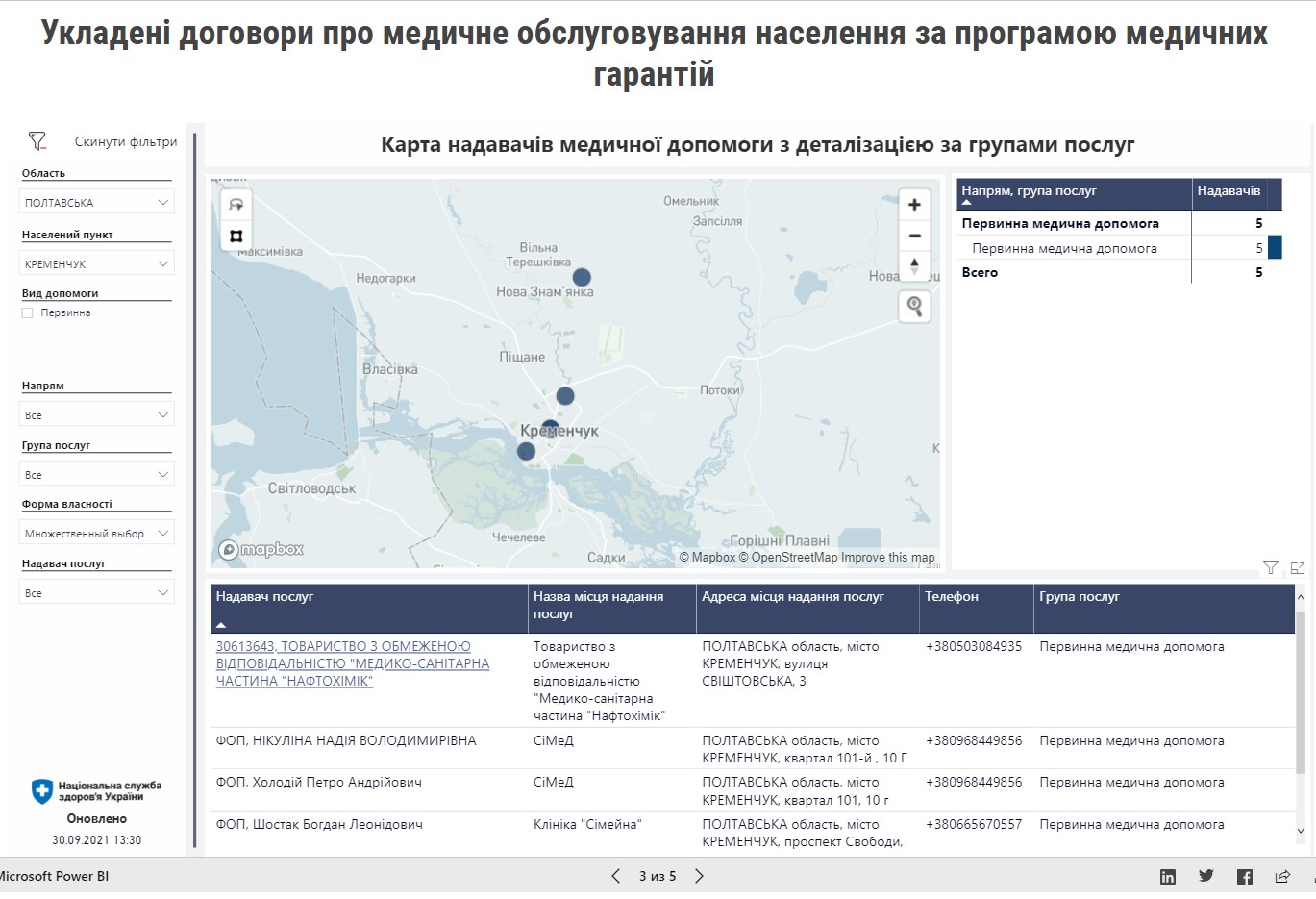This screenshot has width=1316, height=899.
Task: Open the Форма власності dropdown
Action: coord(96,534)
